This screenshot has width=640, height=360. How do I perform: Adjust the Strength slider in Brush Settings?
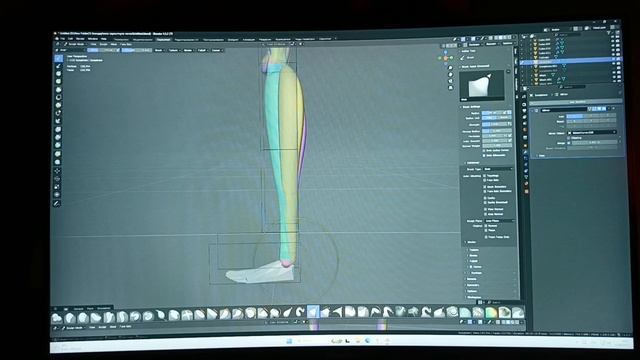[x=494, y=124]
